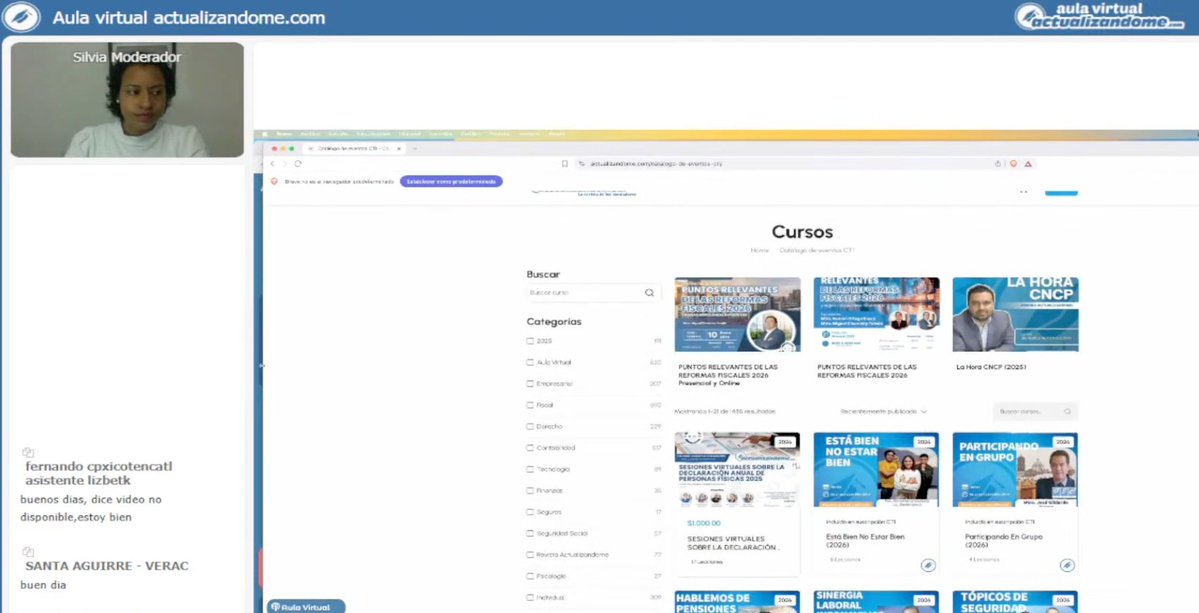Check the Derecho category checkbox

click(531, 427)
